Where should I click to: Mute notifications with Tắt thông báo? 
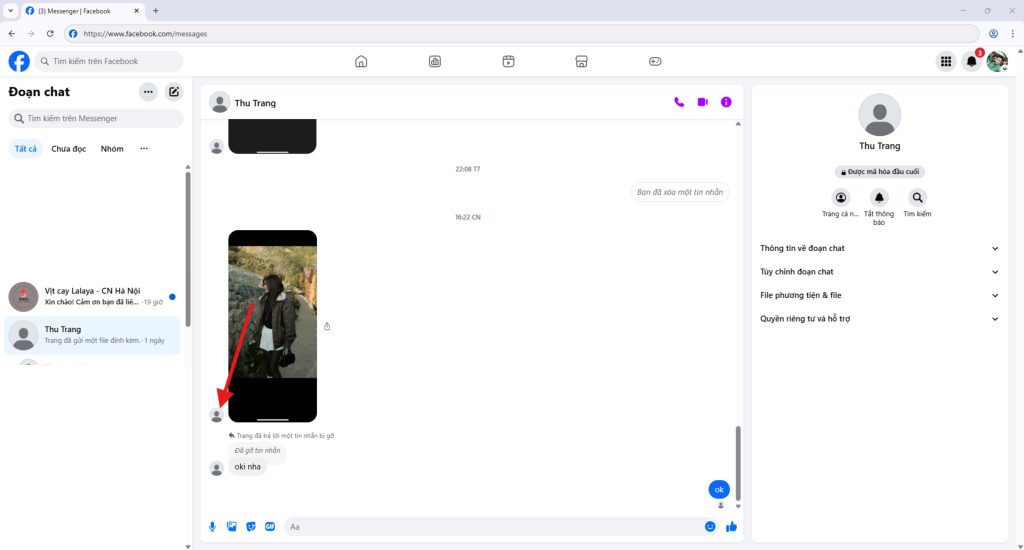(878, 198)
